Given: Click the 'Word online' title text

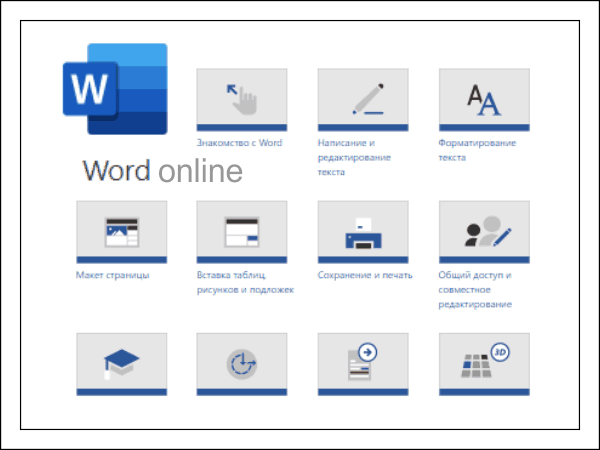Looking at the screenshot, I should coord(163,171).
